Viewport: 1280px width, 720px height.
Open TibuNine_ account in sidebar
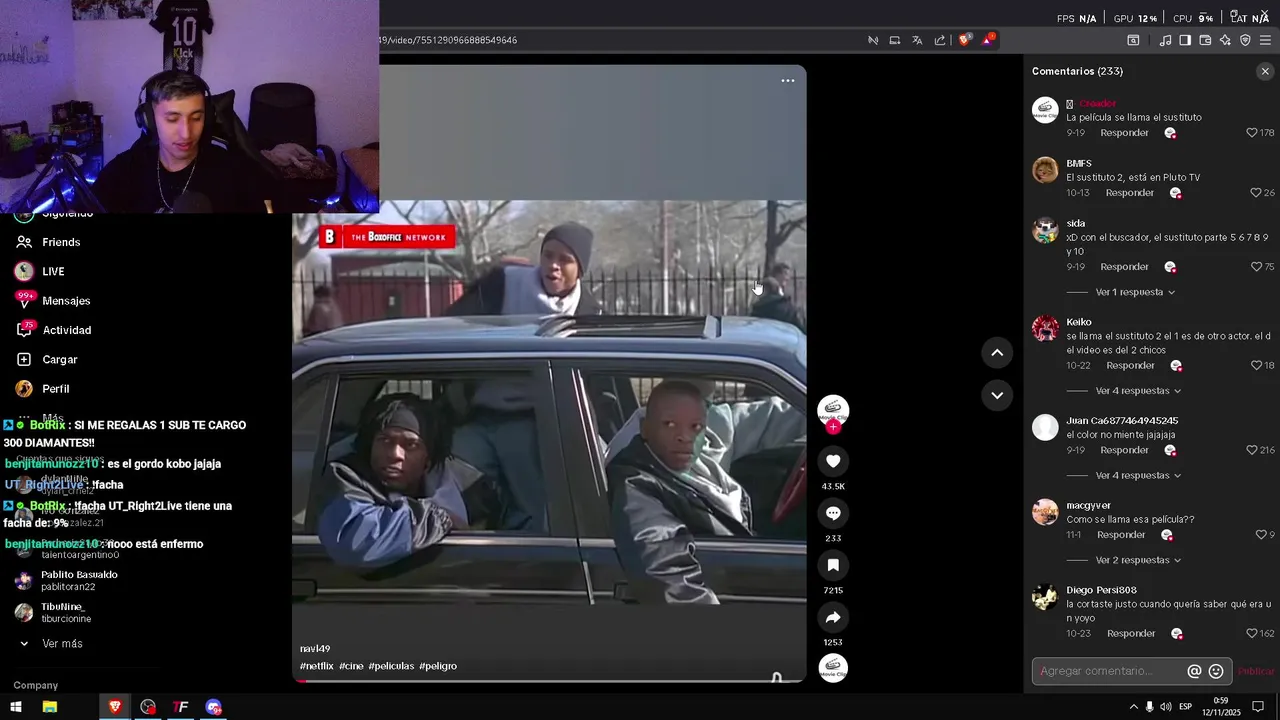coord(53,613)
